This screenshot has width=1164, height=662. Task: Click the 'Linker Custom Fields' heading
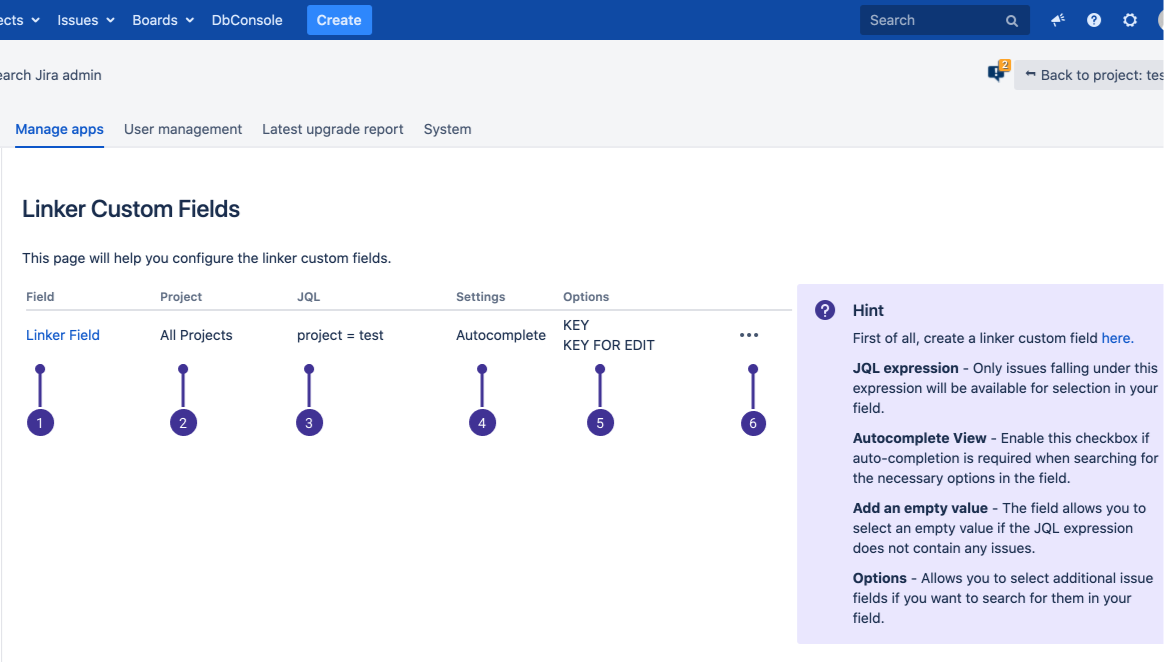tap(131, 209)
